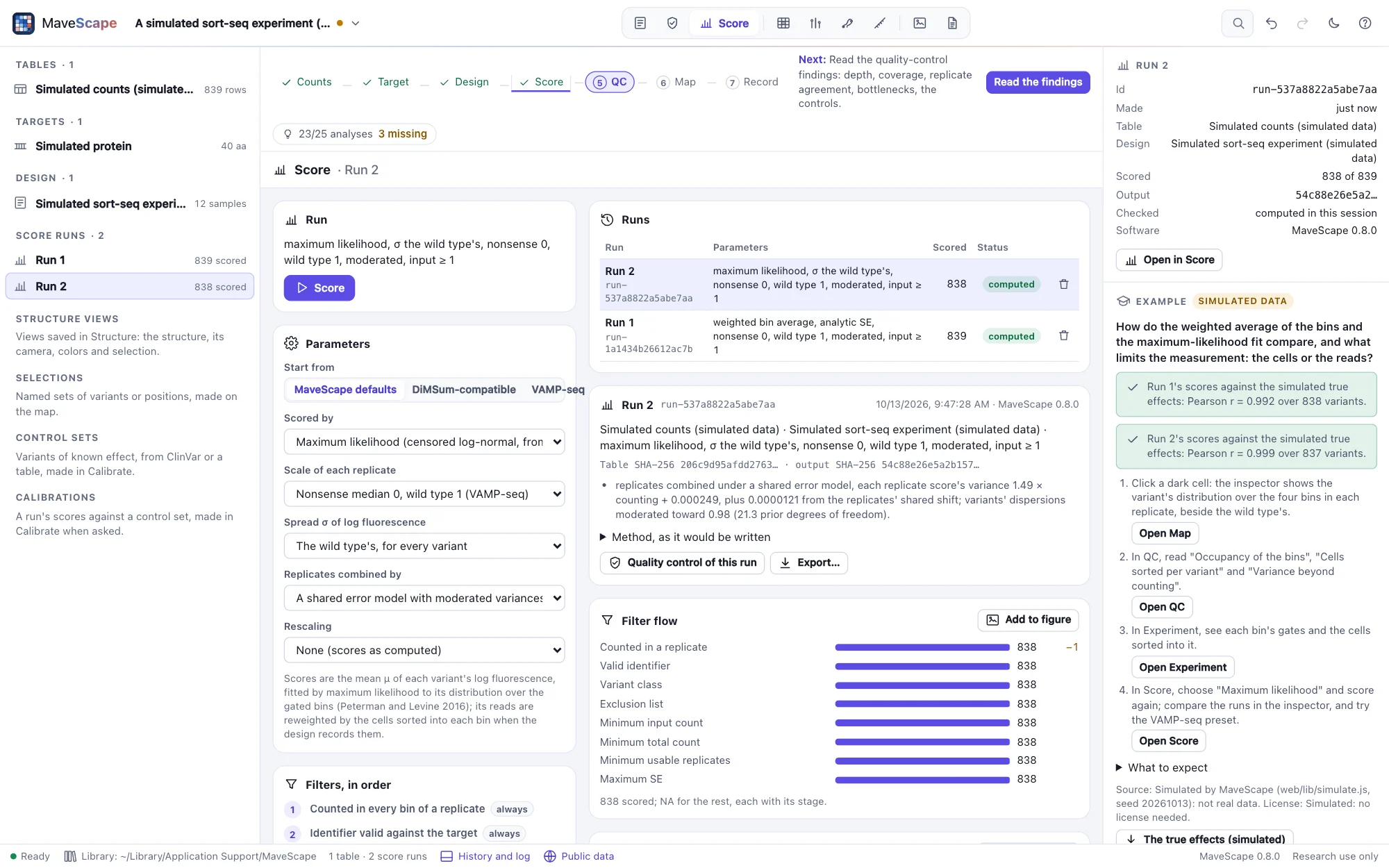Open the report page icon in top toolbar
The image size is (1389, 868).
952,23
